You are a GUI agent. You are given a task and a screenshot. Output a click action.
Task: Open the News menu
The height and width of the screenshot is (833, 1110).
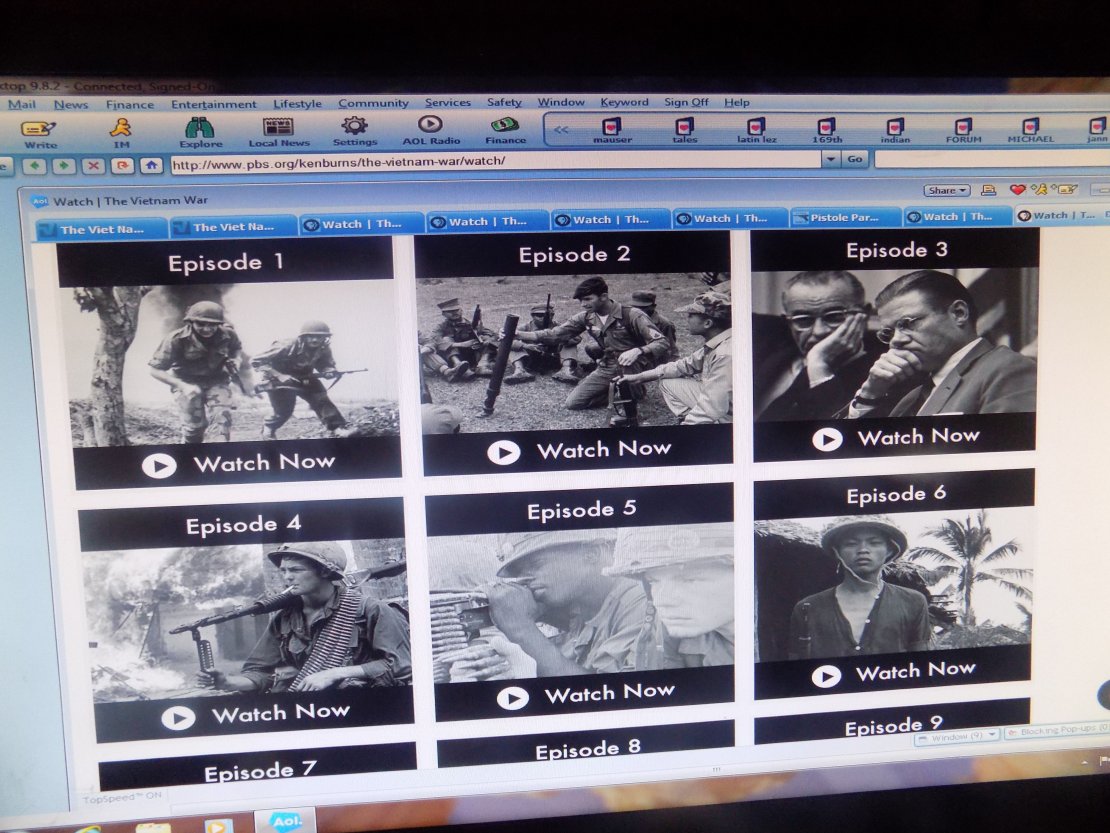pyautogui.click(x=71, y=105)
